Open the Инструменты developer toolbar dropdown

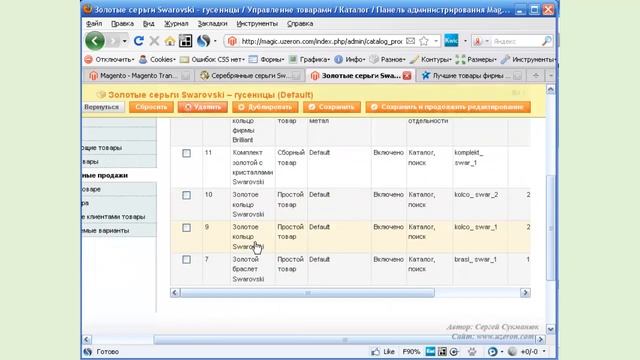(x=529, y=60)
